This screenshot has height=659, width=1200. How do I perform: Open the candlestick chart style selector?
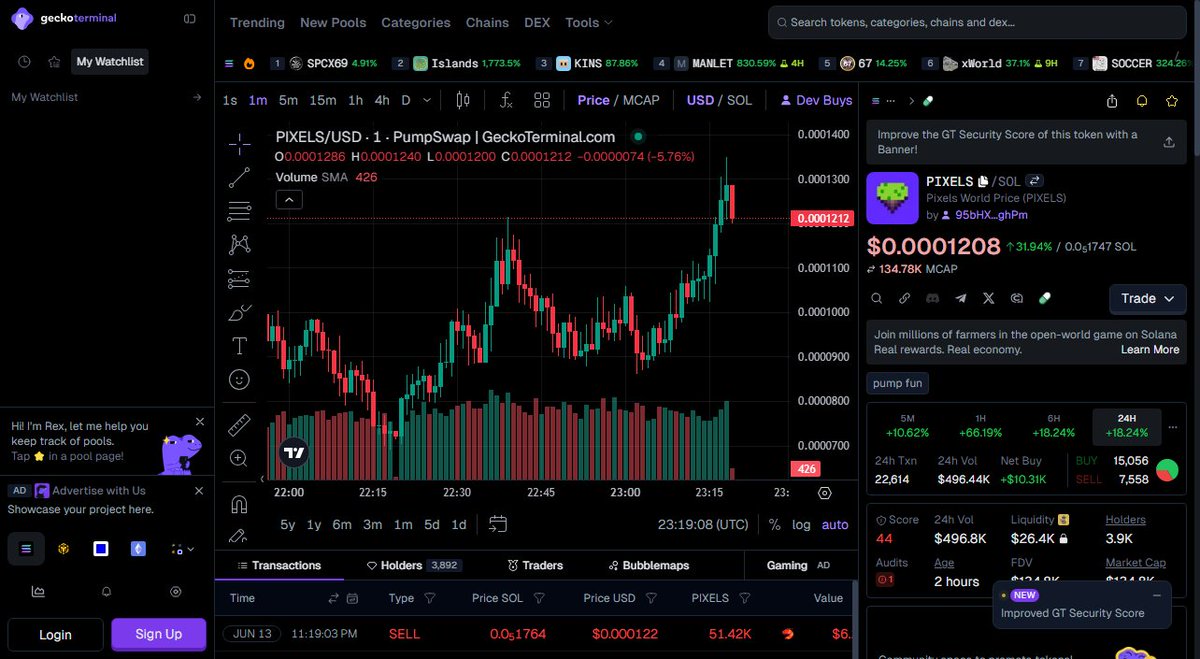[463, 100]
